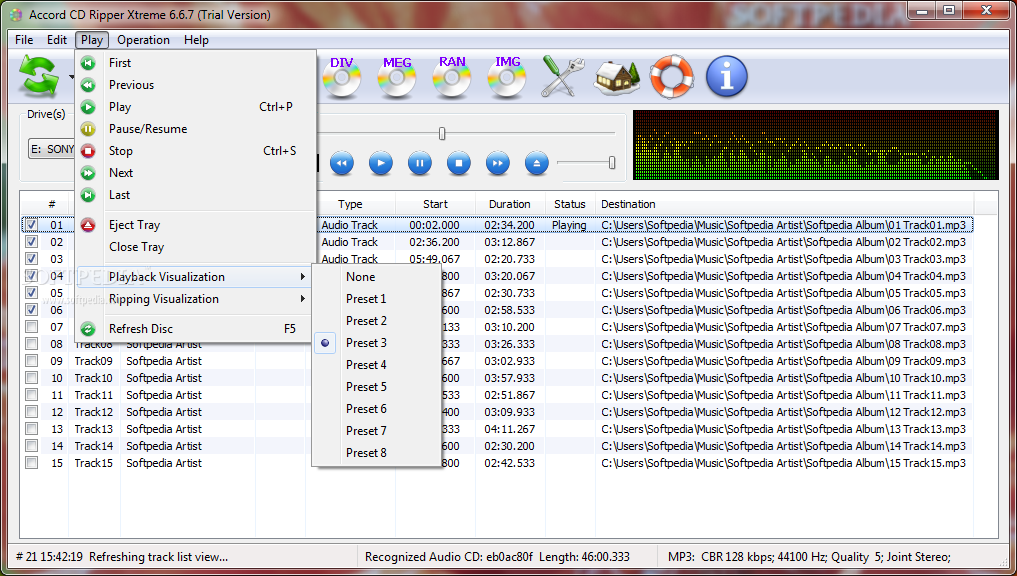
Task: Choose Last in the Play menu
Action: (x=196, y=195)
